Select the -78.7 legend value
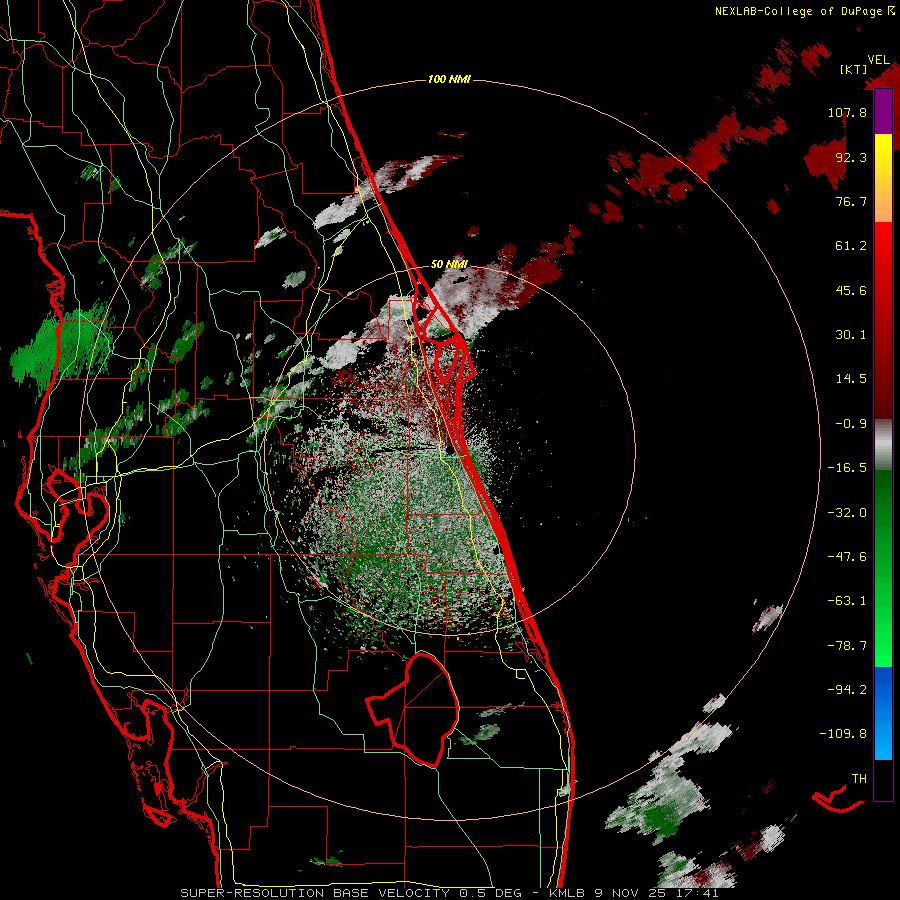Image resolution: width=900 pixels, height=900 pixels. click(847, 646)
